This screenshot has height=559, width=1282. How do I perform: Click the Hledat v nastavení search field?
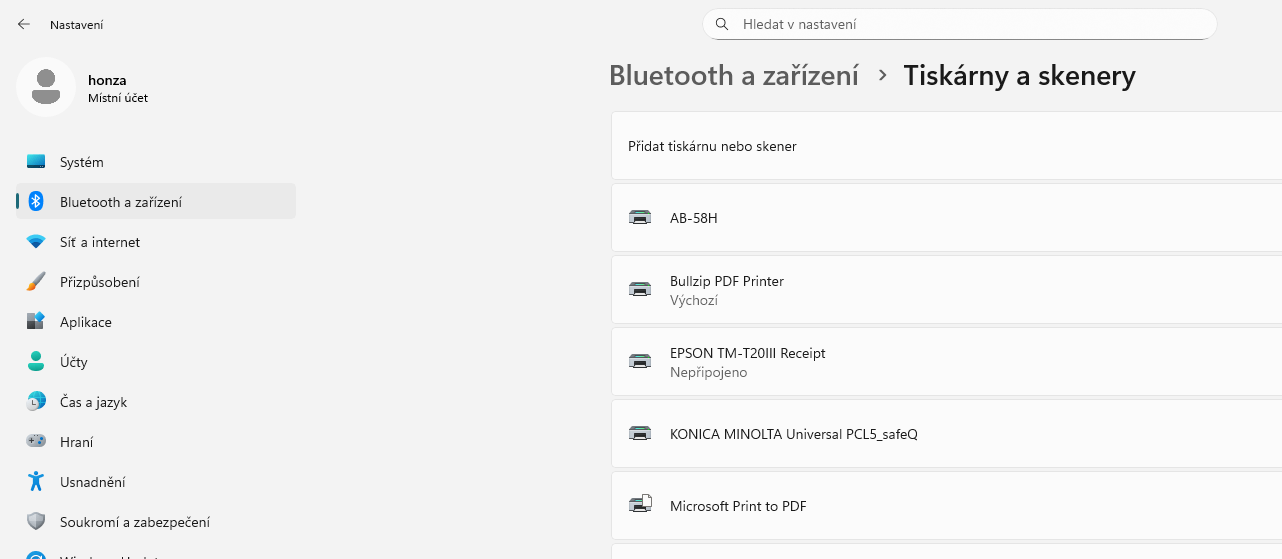[960, 24]
